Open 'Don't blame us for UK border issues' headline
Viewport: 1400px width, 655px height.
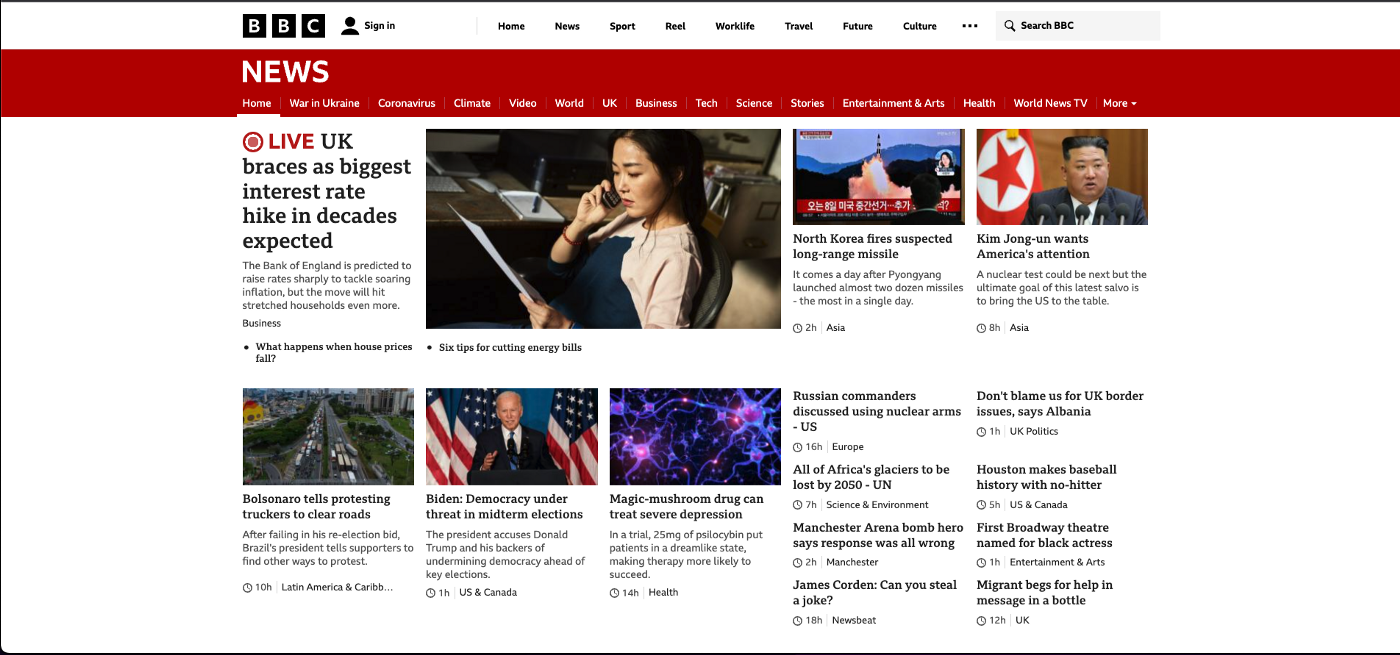1060,403
